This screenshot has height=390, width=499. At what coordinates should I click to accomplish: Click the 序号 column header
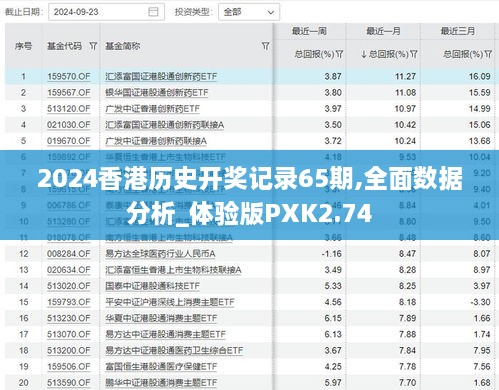click(x=23, y=46)
